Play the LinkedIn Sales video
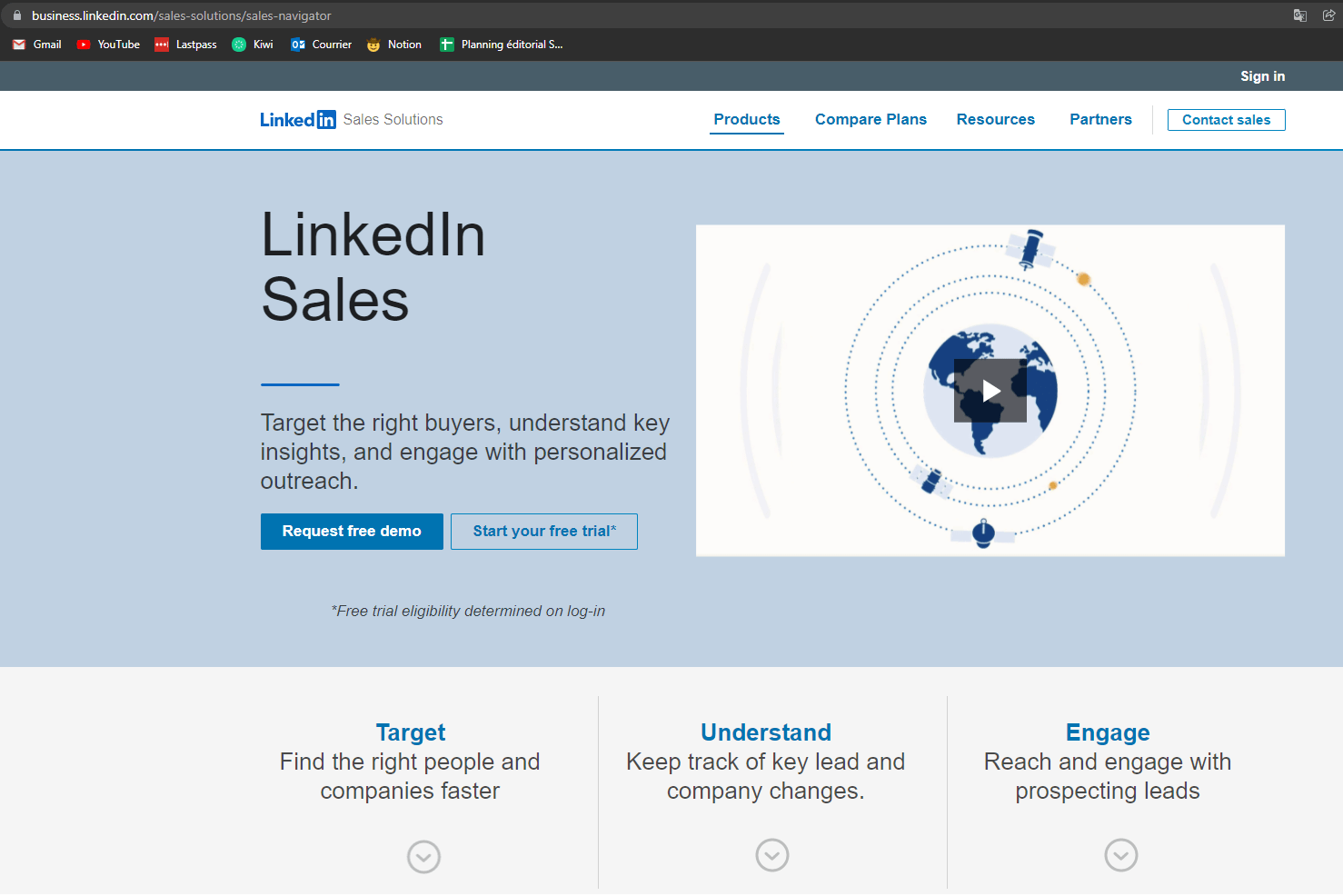 (990, 390)
